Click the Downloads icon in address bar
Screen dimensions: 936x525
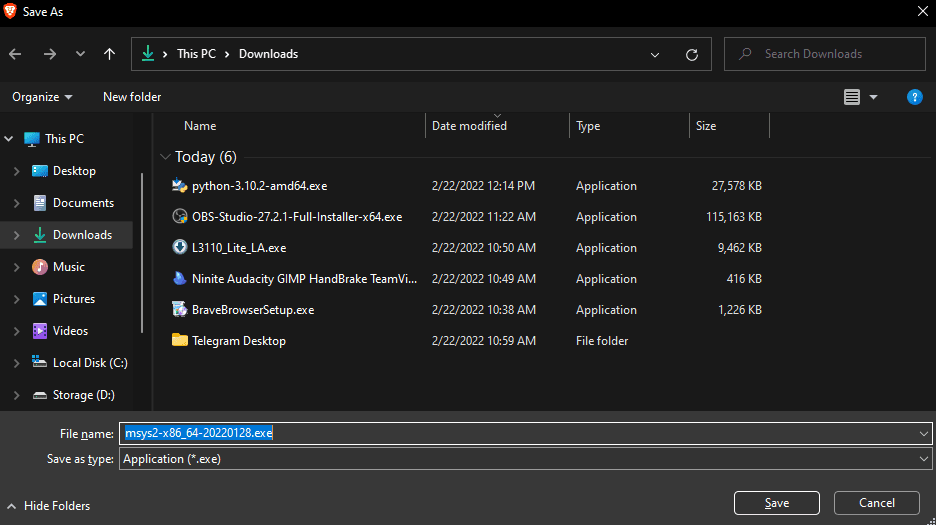[x=147, y=54]
